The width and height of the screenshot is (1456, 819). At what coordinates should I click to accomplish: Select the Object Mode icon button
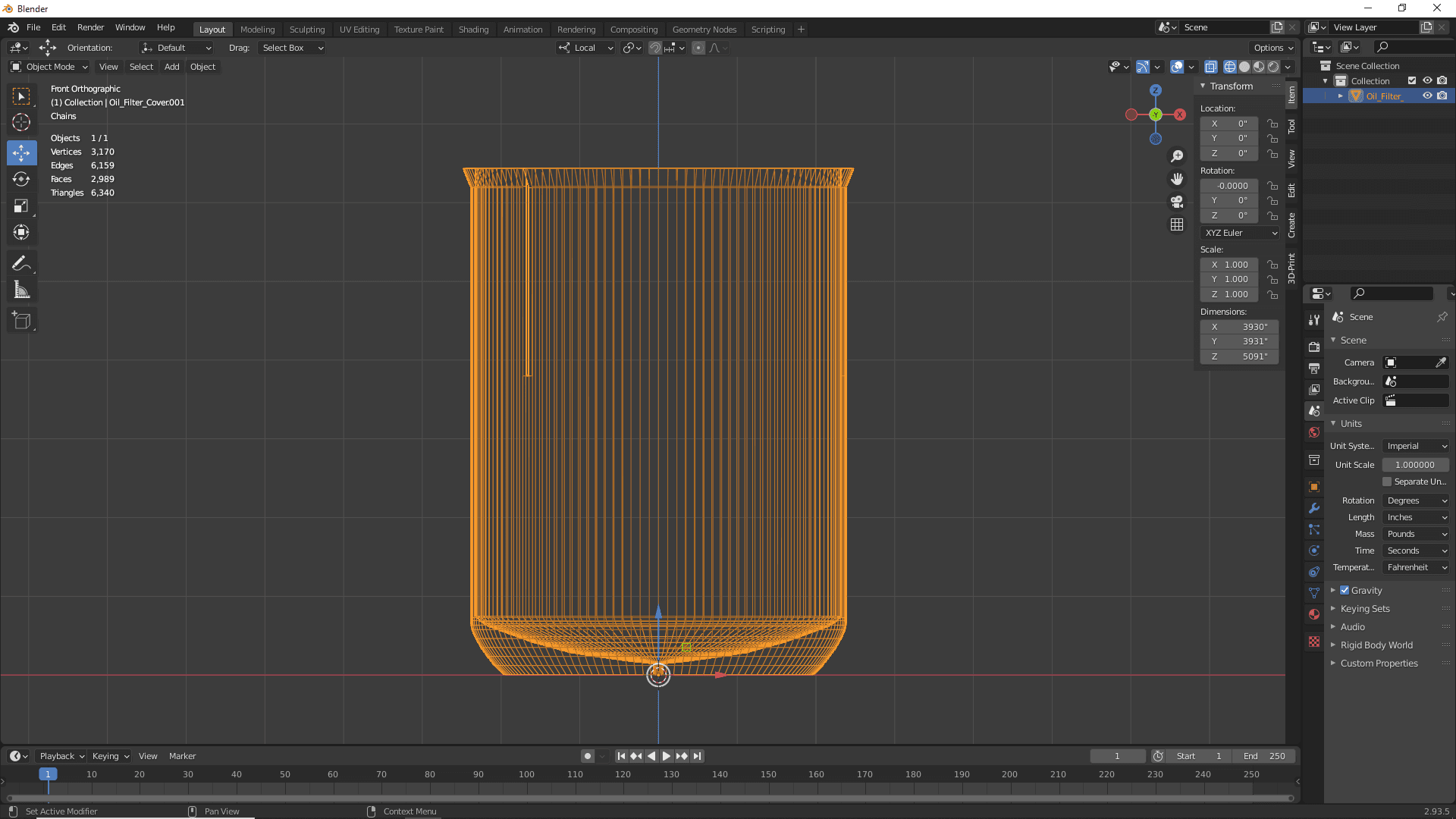click(15, 66)
